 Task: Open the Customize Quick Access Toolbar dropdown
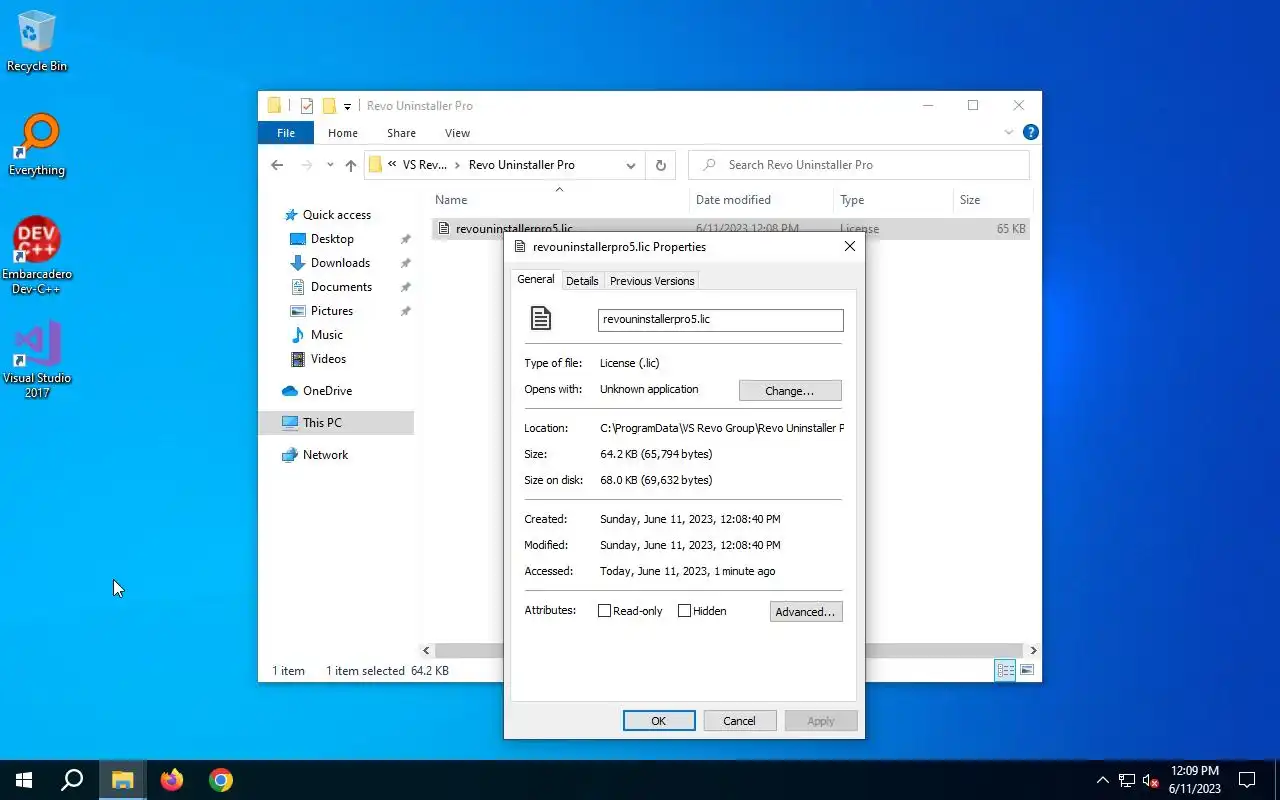click(x=347, y=106)
